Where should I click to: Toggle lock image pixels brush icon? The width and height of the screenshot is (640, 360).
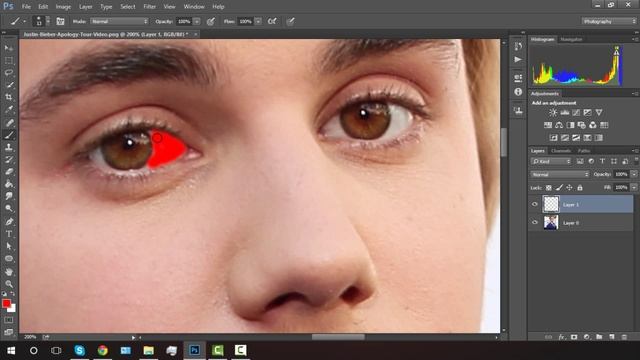tap(559, 187)
